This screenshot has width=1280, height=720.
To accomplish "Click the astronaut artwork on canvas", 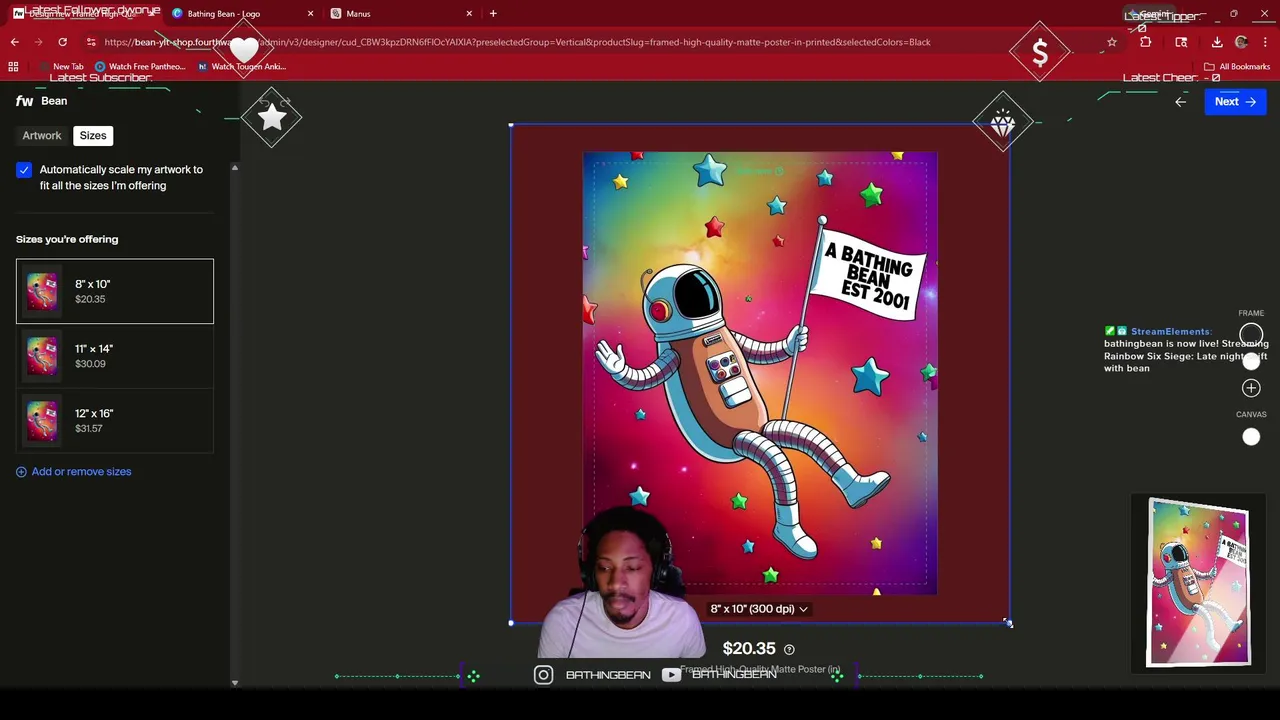I will pyautogui.click(x=760, y=372).
